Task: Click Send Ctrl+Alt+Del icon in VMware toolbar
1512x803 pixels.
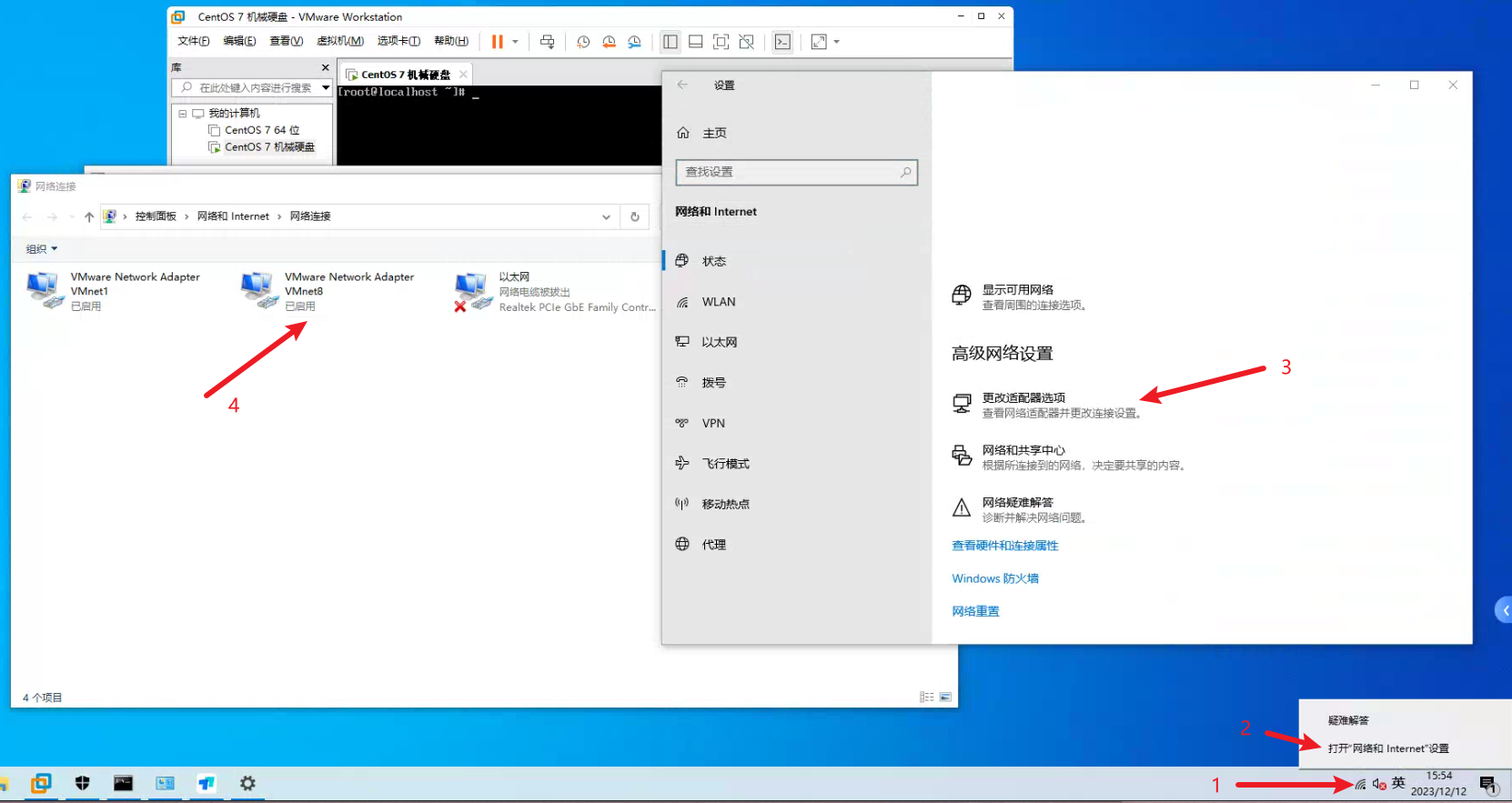Action: click(547, 42)
